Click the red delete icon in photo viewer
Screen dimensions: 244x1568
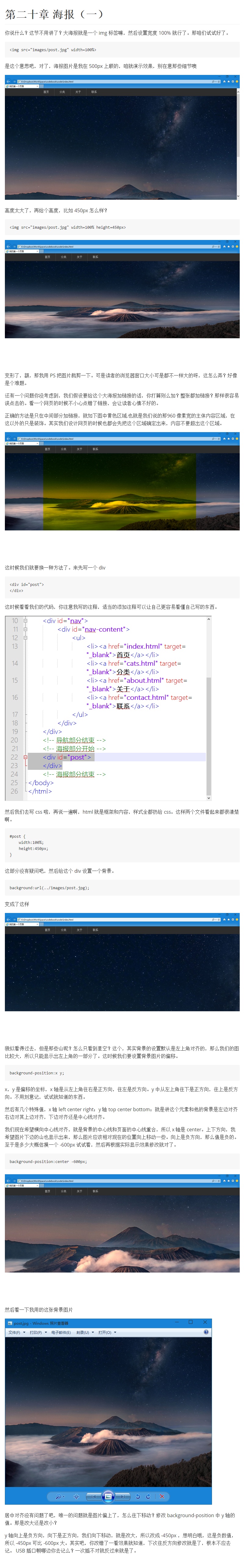(162, 1496)
